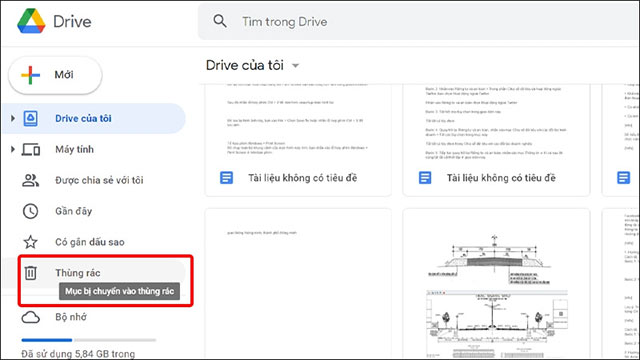Image resolution: width=640 pixels, height=360 pixels.
Task: Click second document's title 'Tài liệu không có tiêu đề'
Action: click(x=501, y=178)
